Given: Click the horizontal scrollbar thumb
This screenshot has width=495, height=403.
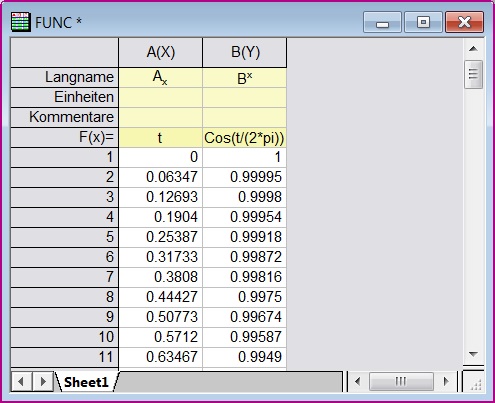Looking at the screenshot, I should (401, 381).
